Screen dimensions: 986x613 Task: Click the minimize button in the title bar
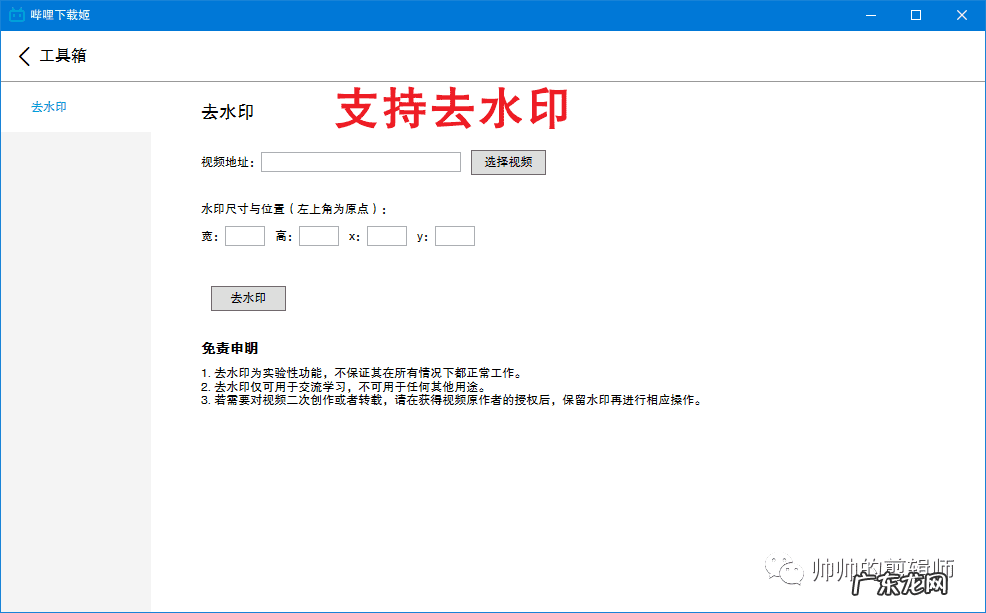[870, 15]
